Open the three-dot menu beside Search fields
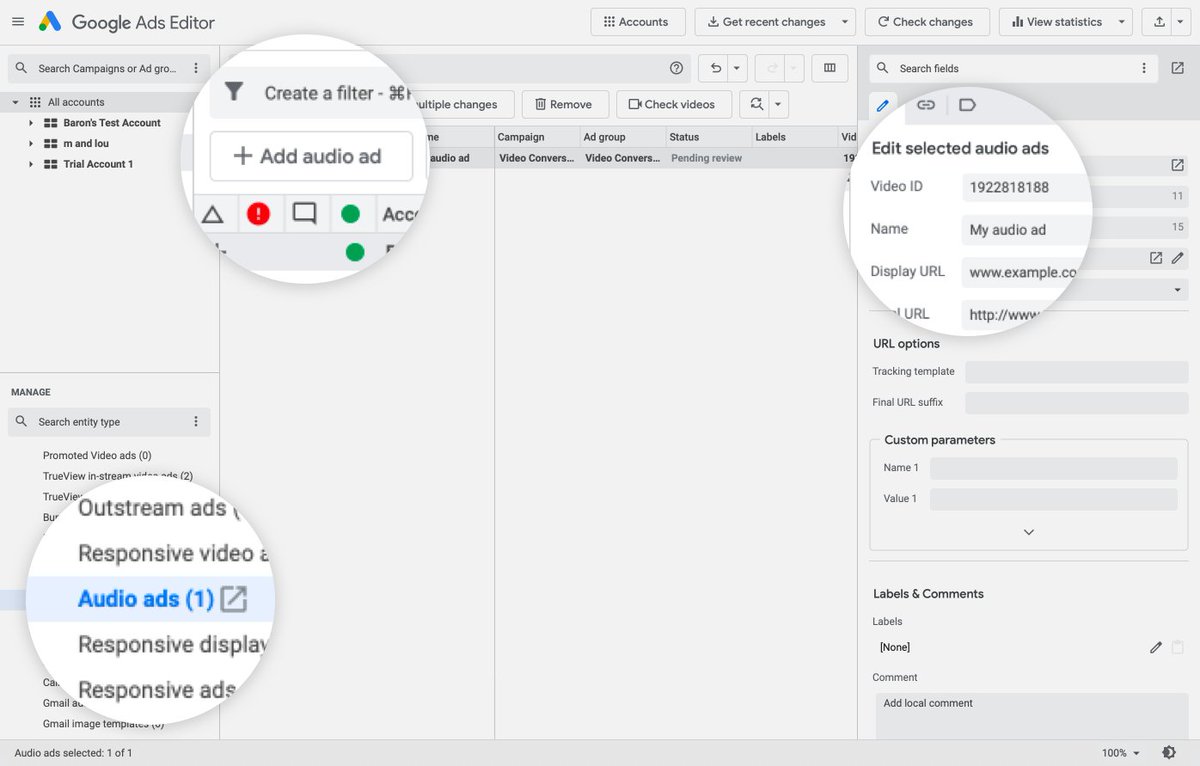1200x766 pixels. 1144,68
